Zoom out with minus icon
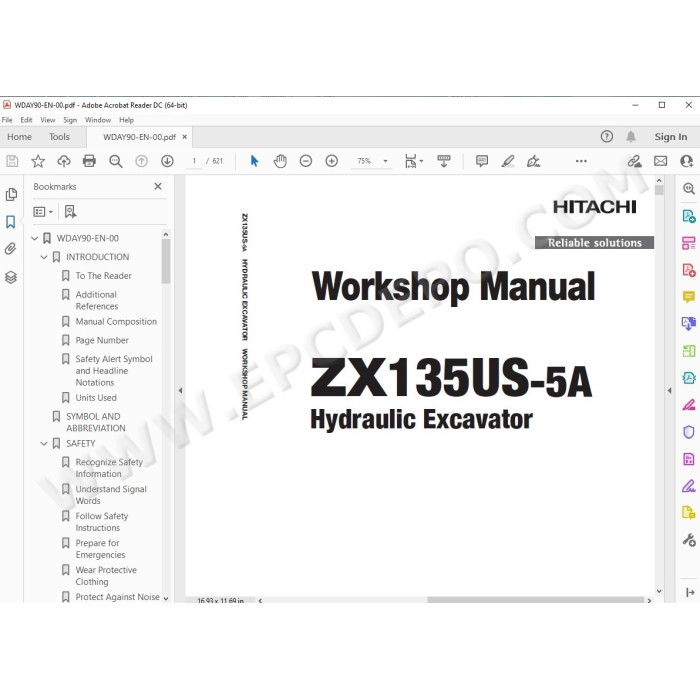 pos(306,161)
